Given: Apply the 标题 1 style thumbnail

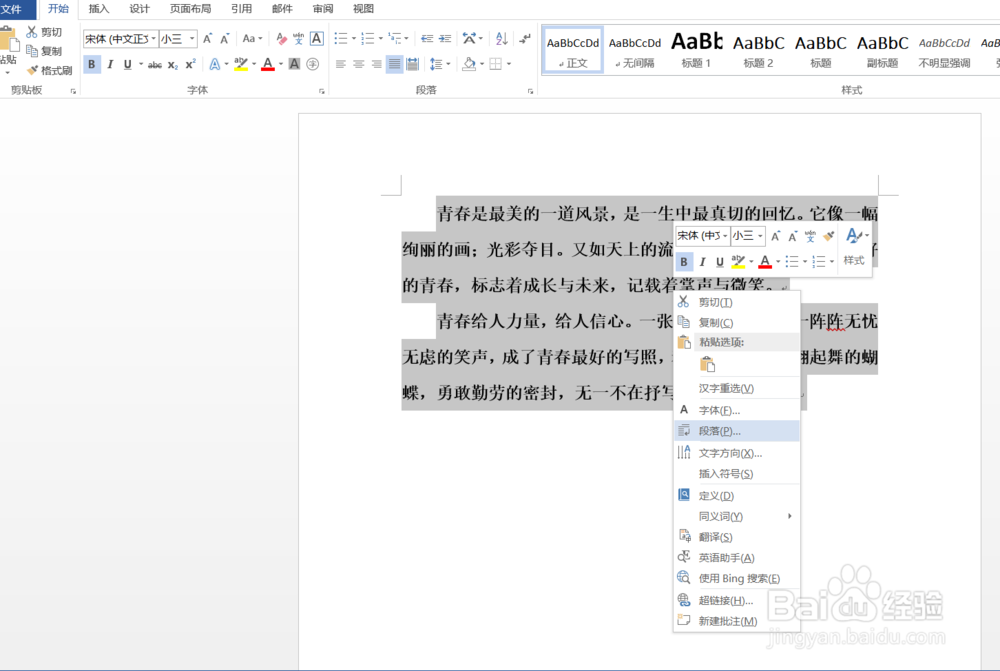Looking at the screenshot, I should (697, 49).
